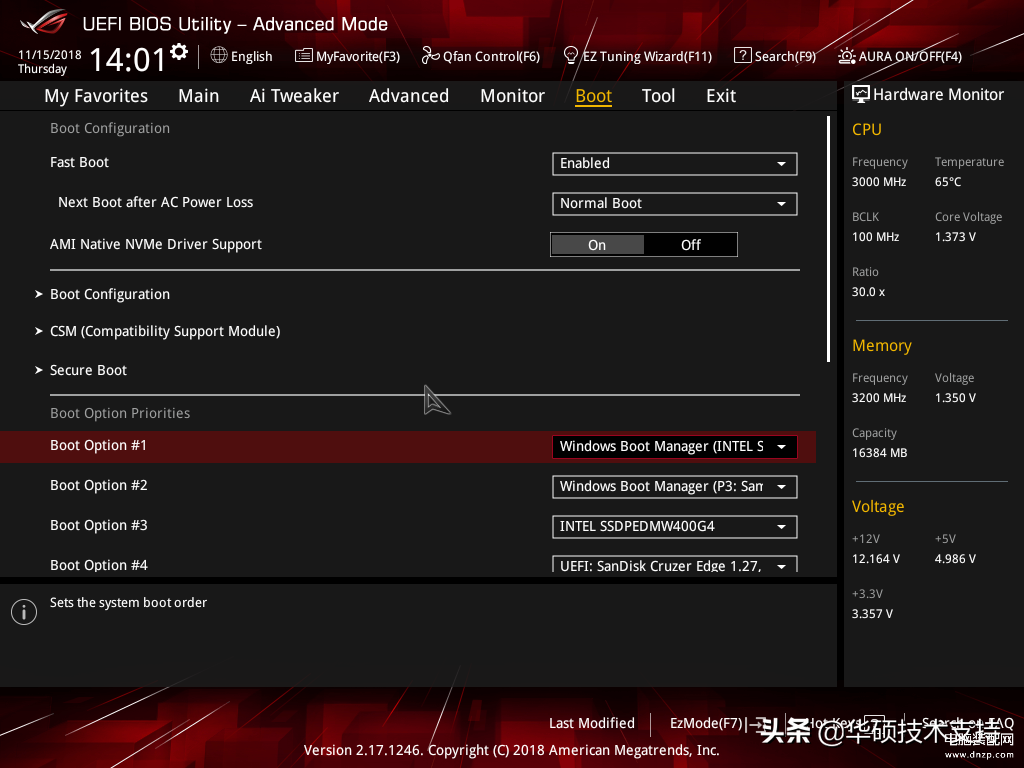
Task: Click the Hardware Monitor panel title
Action: pyautogui.click(x=938, y=95)
